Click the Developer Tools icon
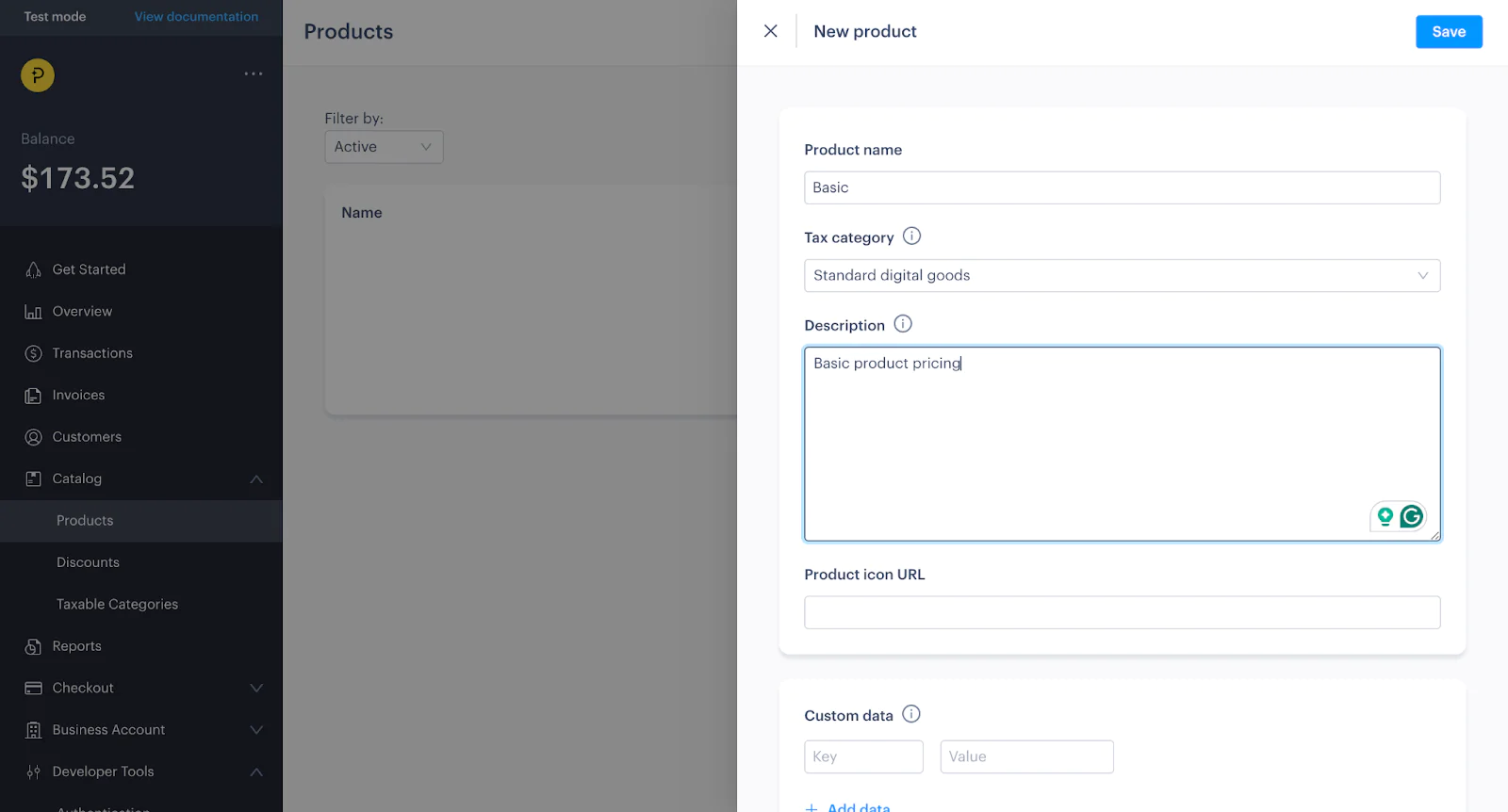1508x812 pixels. coord(33,771)
